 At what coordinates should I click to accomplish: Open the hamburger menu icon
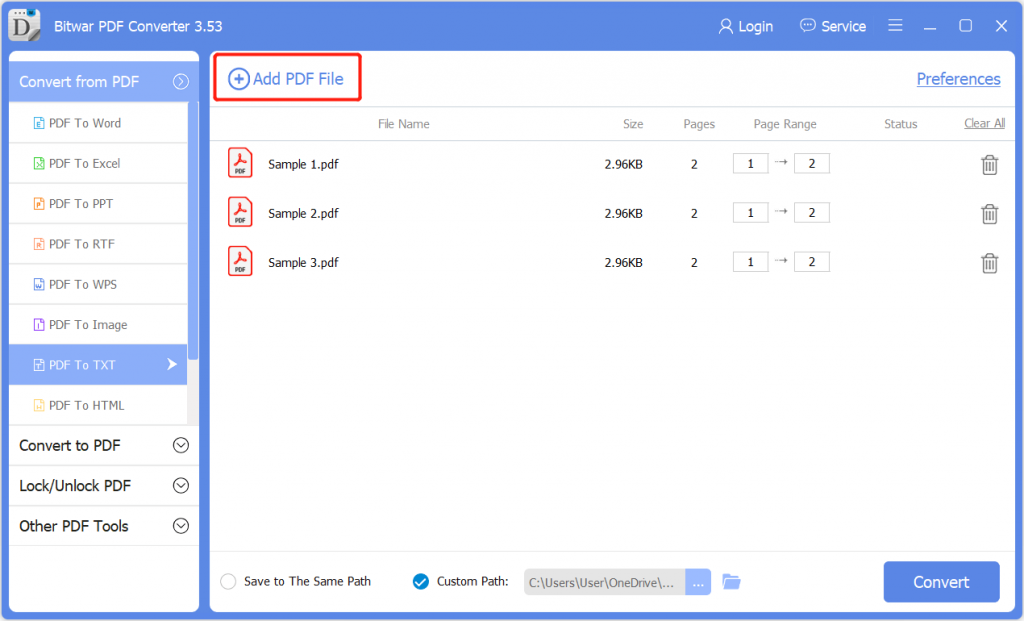tap(895, 25)
